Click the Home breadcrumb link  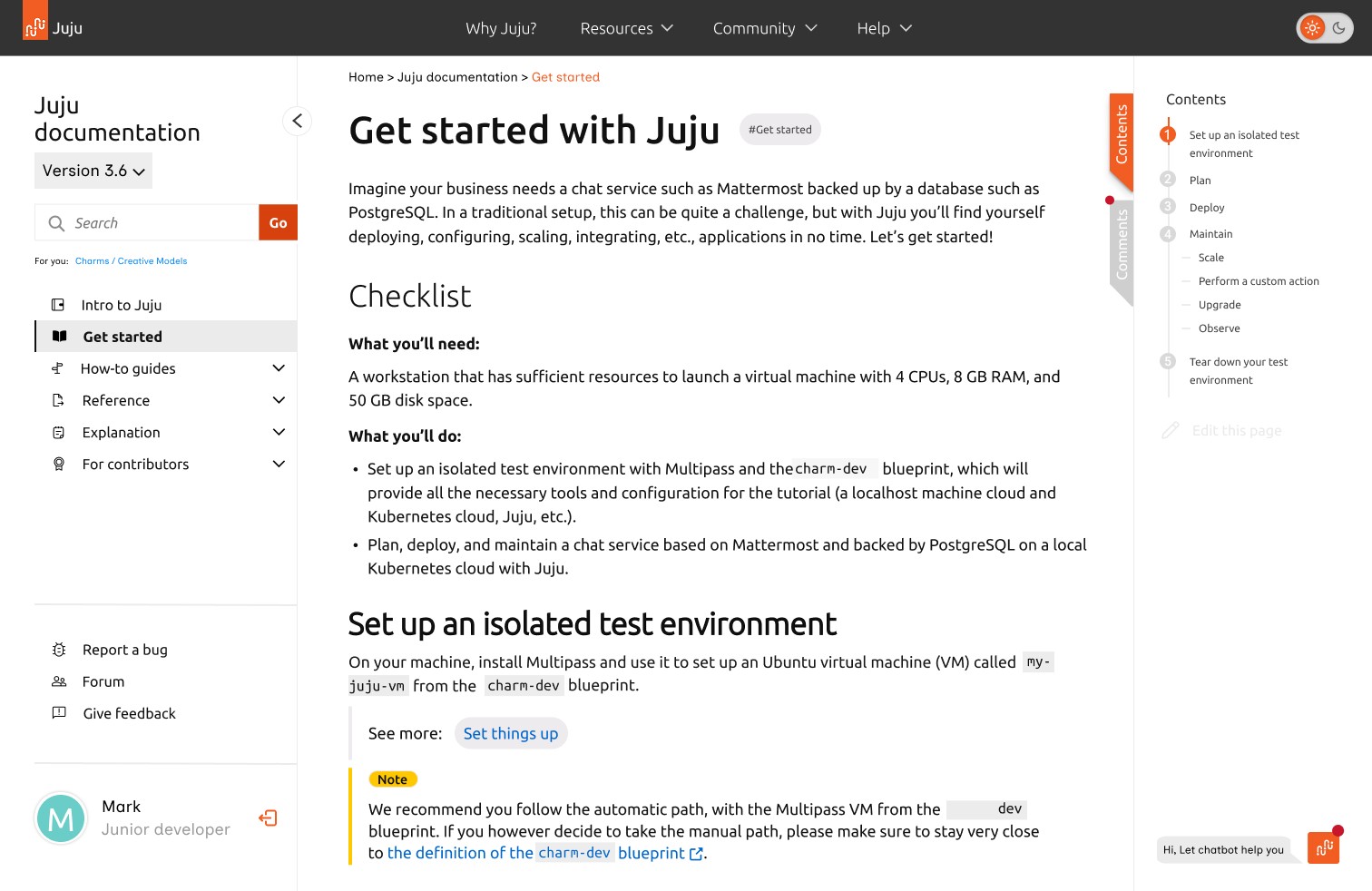coord(366,77)
